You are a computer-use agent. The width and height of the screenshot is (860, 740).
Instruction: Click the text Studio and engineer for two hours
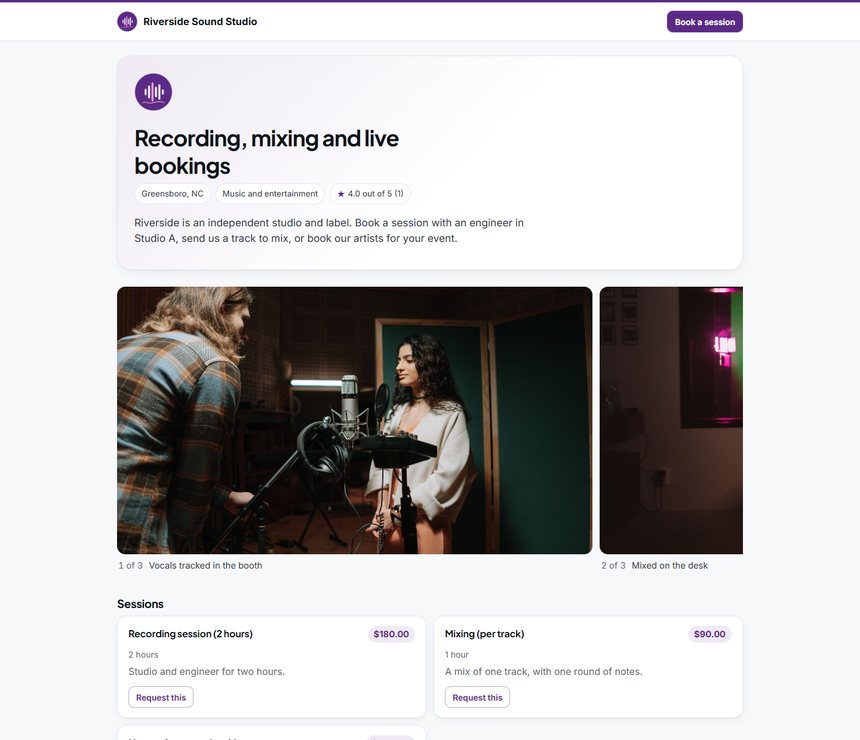pyautogui.click(x=207, y=671)
